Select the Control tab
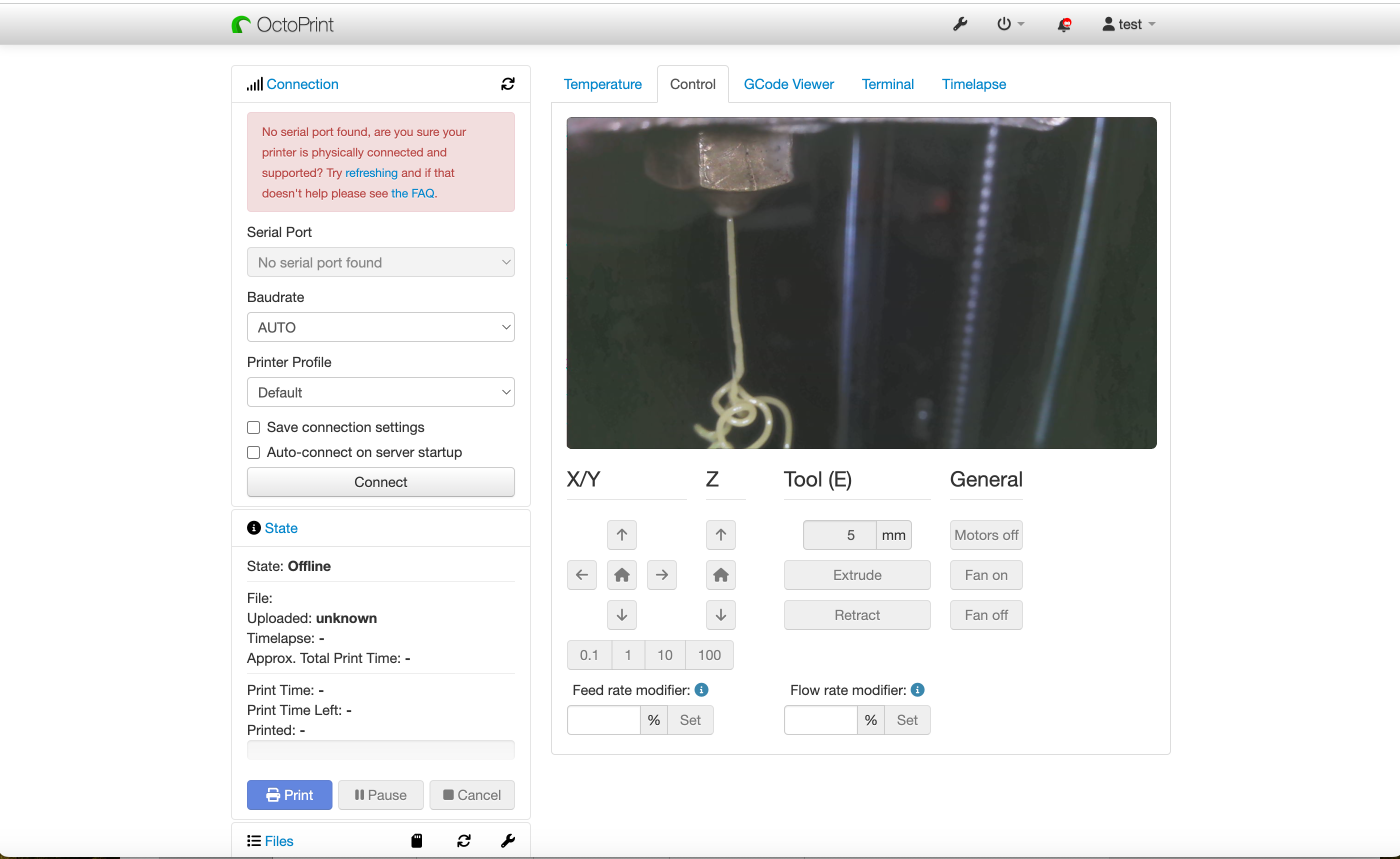1400x859 pixels. [x=693, y=84]
